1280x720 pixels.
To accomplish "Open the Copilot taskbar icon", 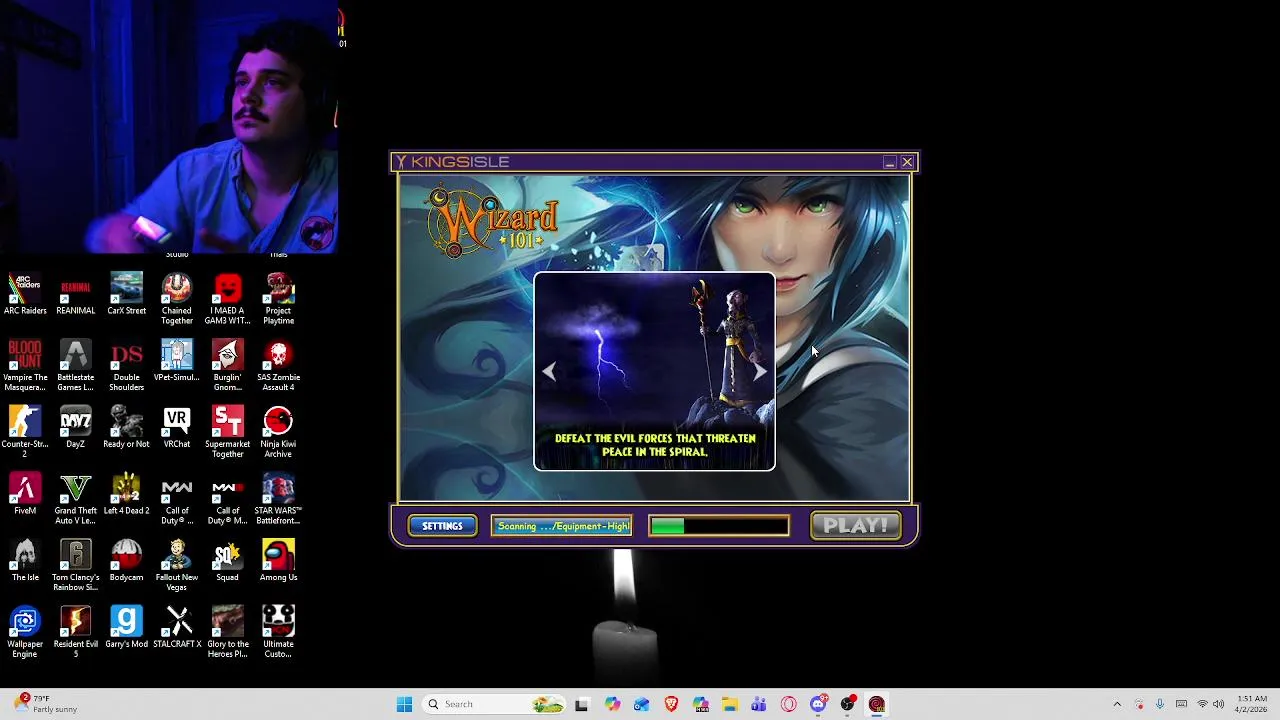I will tap(612, 704).
